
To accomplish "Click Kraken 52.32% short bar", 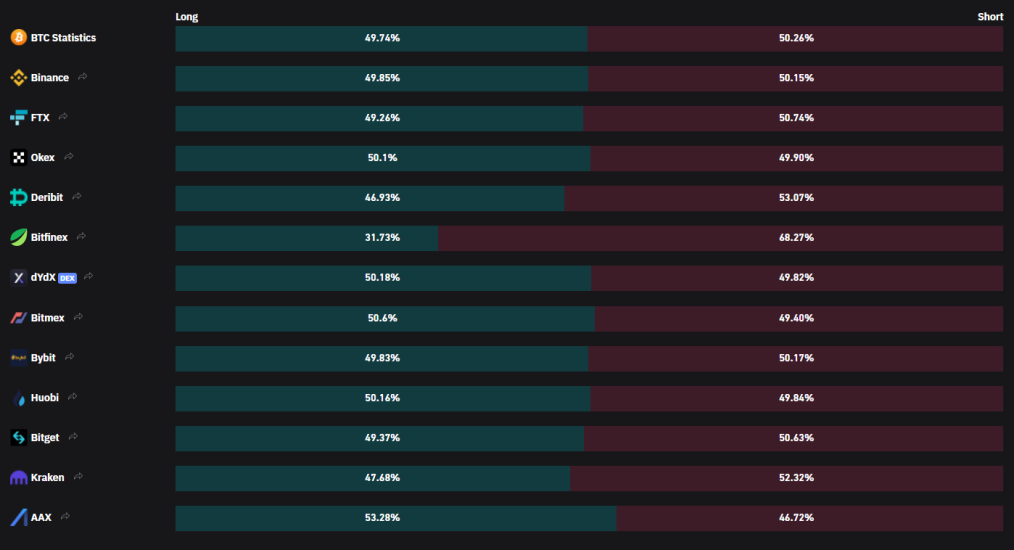I will (x=786, y=478).
